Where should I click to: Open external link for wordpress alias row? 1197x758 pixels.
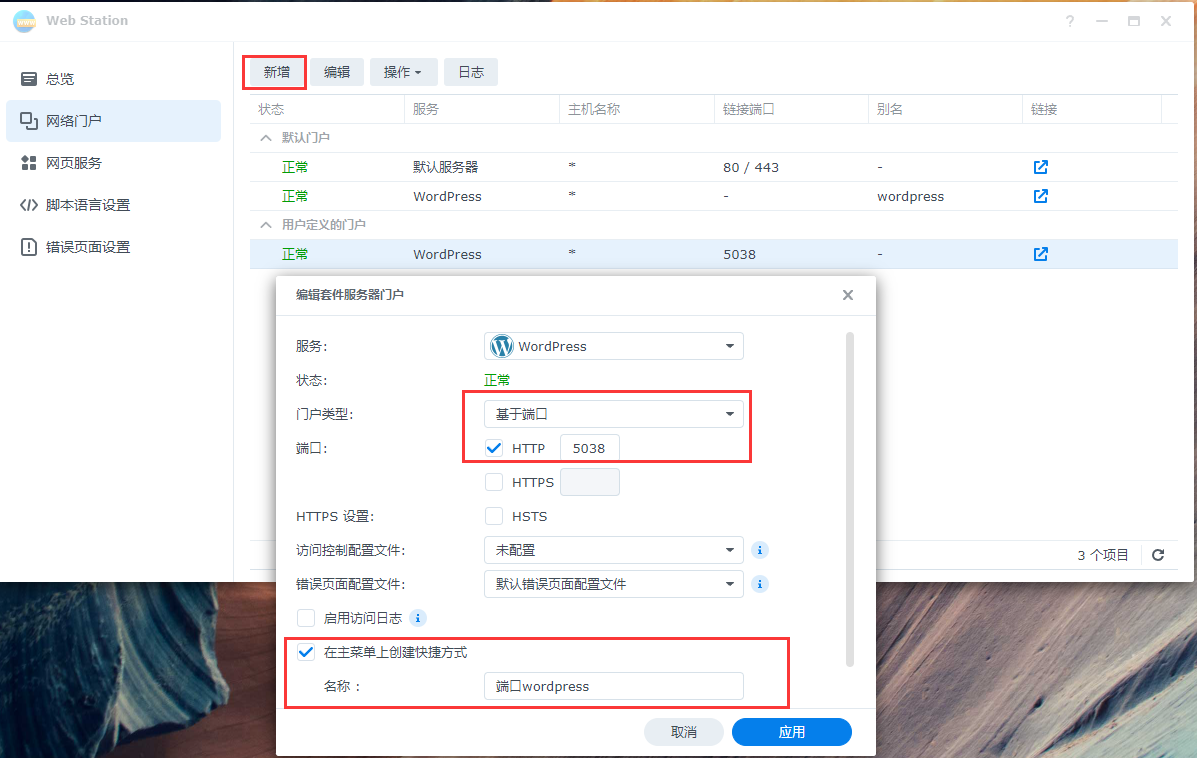(x=1040, y=196)
